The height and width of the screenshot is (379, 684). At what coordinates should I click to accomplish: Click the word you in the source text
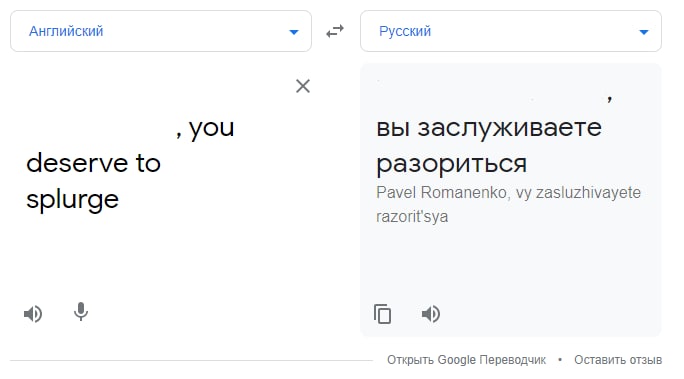(x=212, y=129)
